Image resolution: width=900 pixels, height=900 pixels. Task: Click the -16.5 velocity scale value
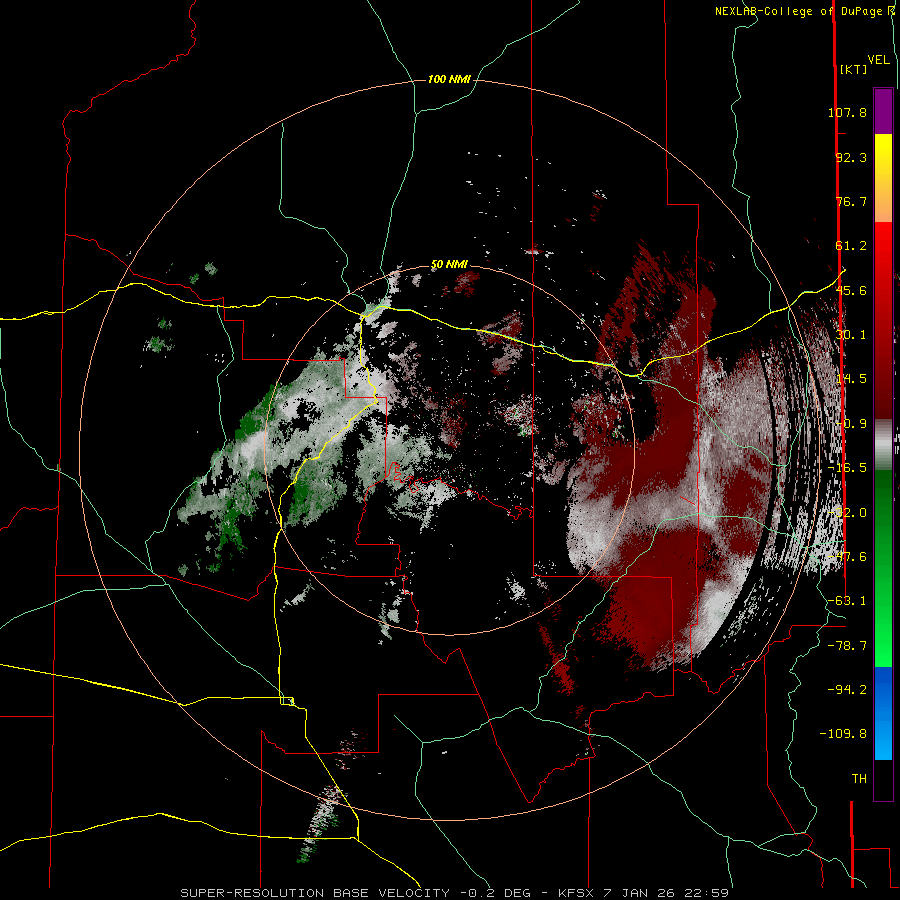(x=847, y=468)
